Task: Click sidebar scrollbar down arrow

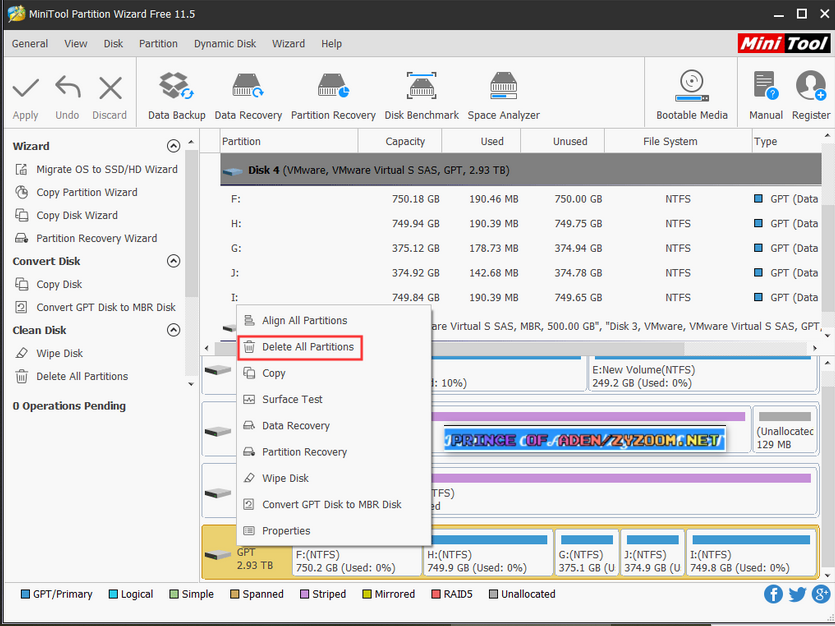Action: pyautogui.click(x=191, y=384)
